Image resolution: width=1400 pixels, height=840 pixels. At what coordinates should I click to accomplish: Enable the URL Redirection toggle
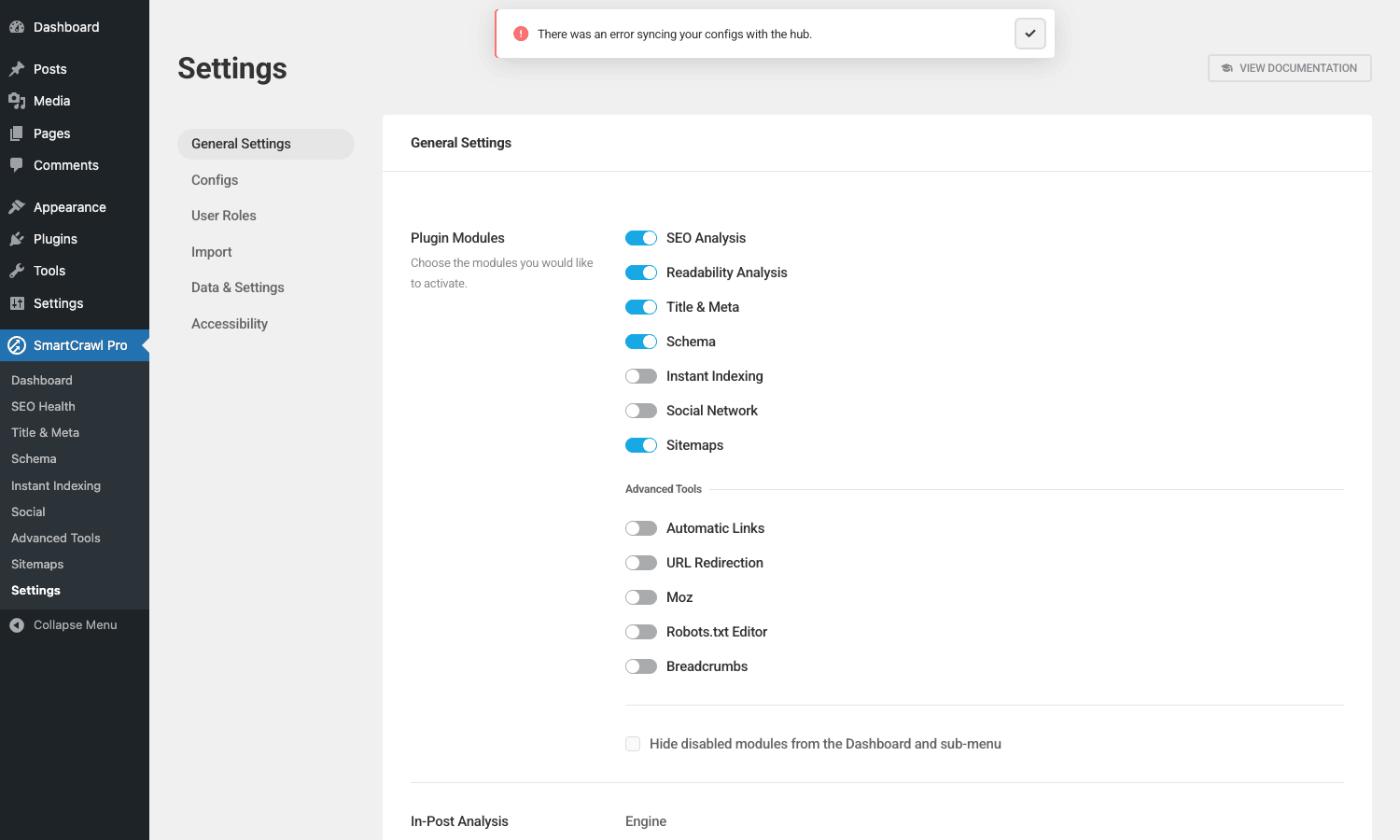(641, 563)
